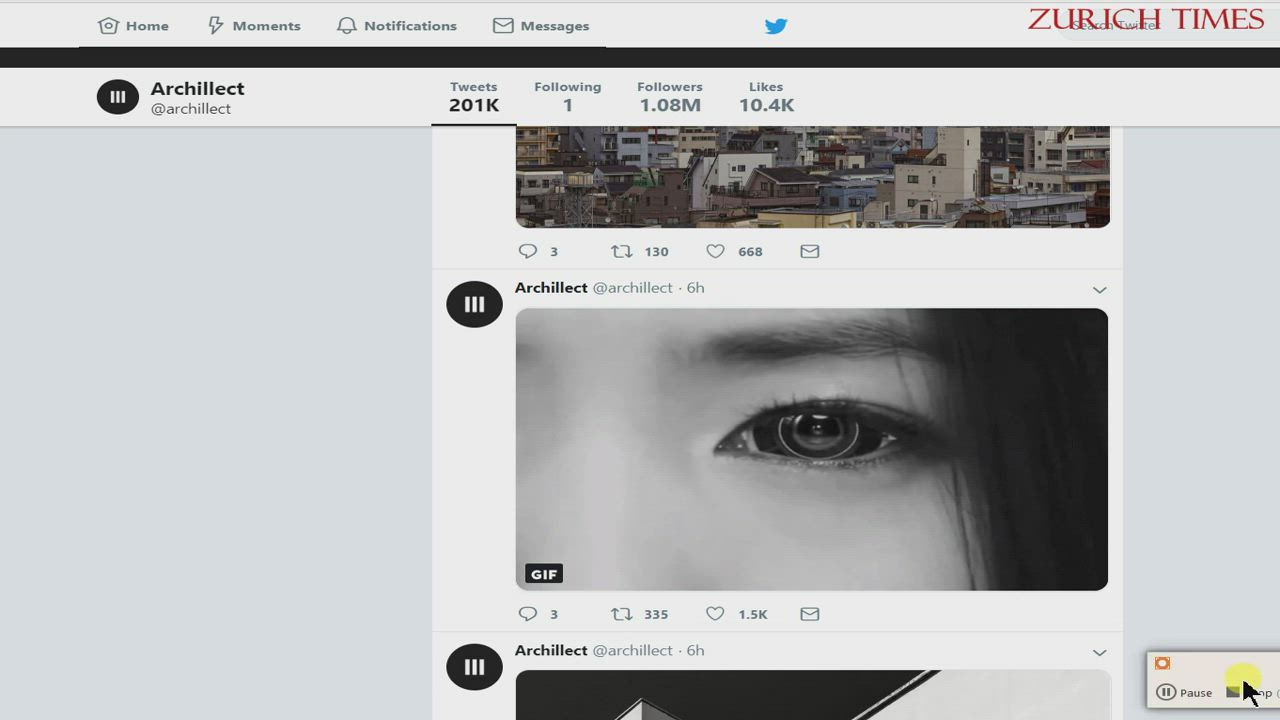Click the Twitter bird logo
The width and height of the screenshot is (1280, 720).
point(776,26)
